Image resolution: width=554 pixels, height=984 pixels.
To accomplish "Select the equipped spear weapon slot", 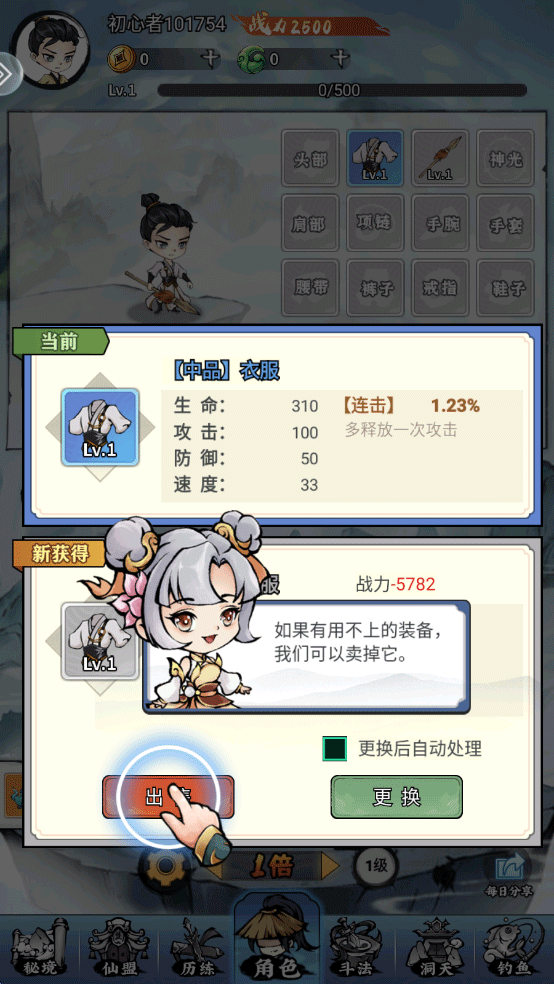I will [440, 158].
